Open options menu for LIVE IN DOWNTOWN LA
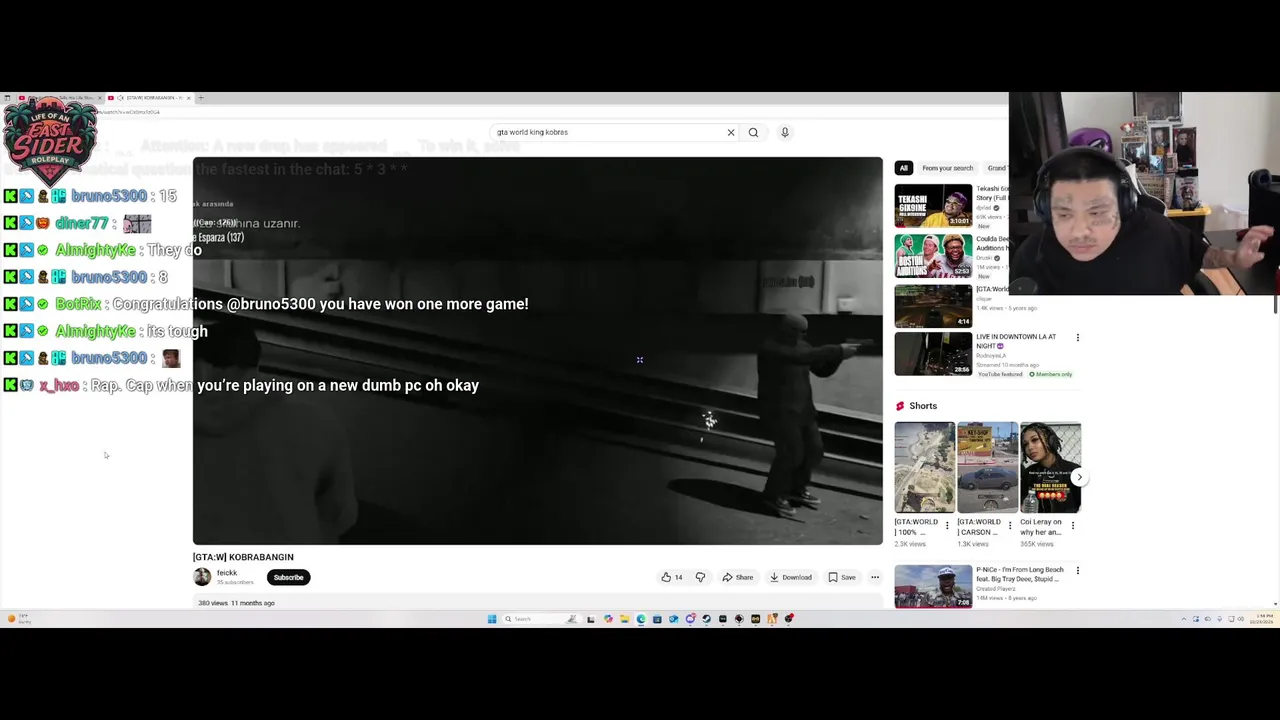Viewport: 1280px width, 720px height. click(1078, 338)
